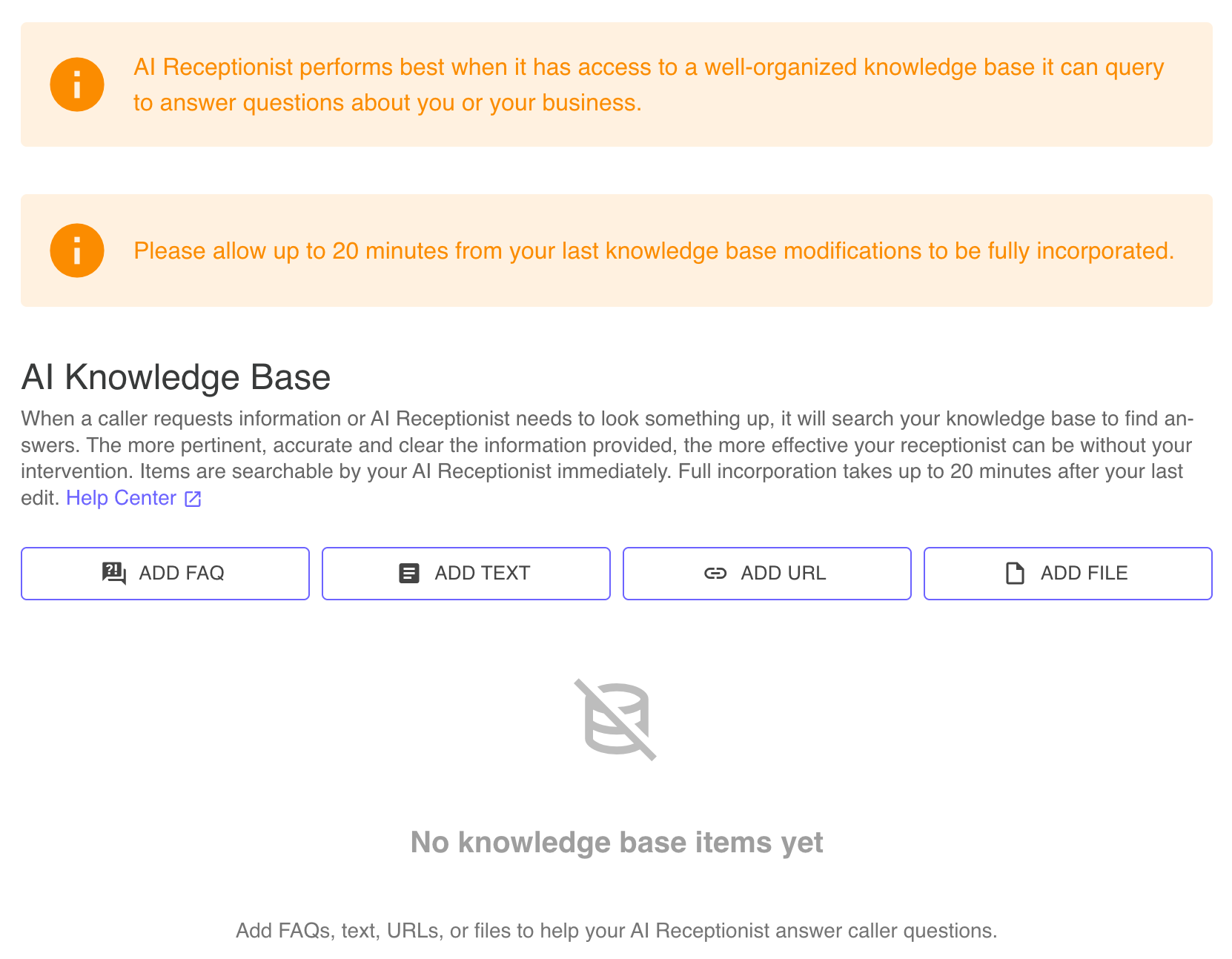Click the AI Knowledge Base heading

tap(176, 376)
